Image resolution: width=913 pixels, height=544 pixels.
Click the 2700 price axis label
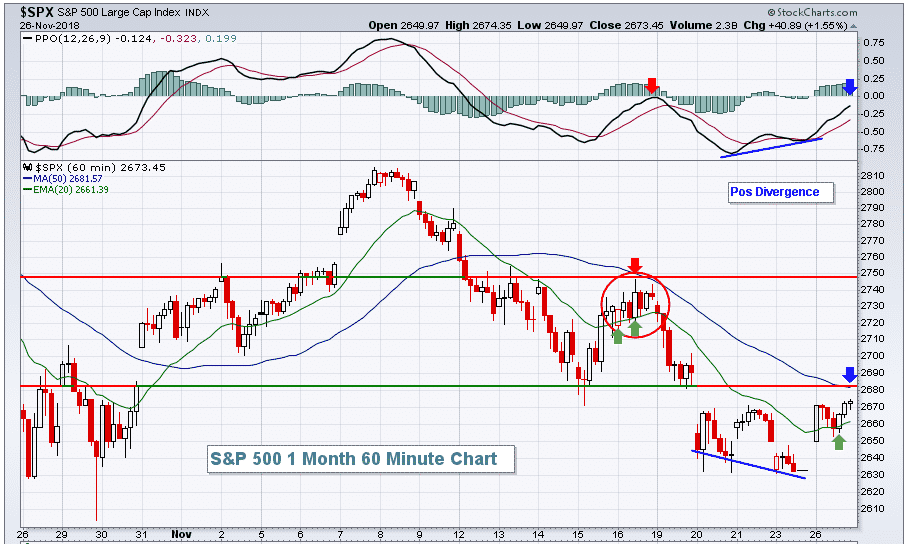coord(872,356)
